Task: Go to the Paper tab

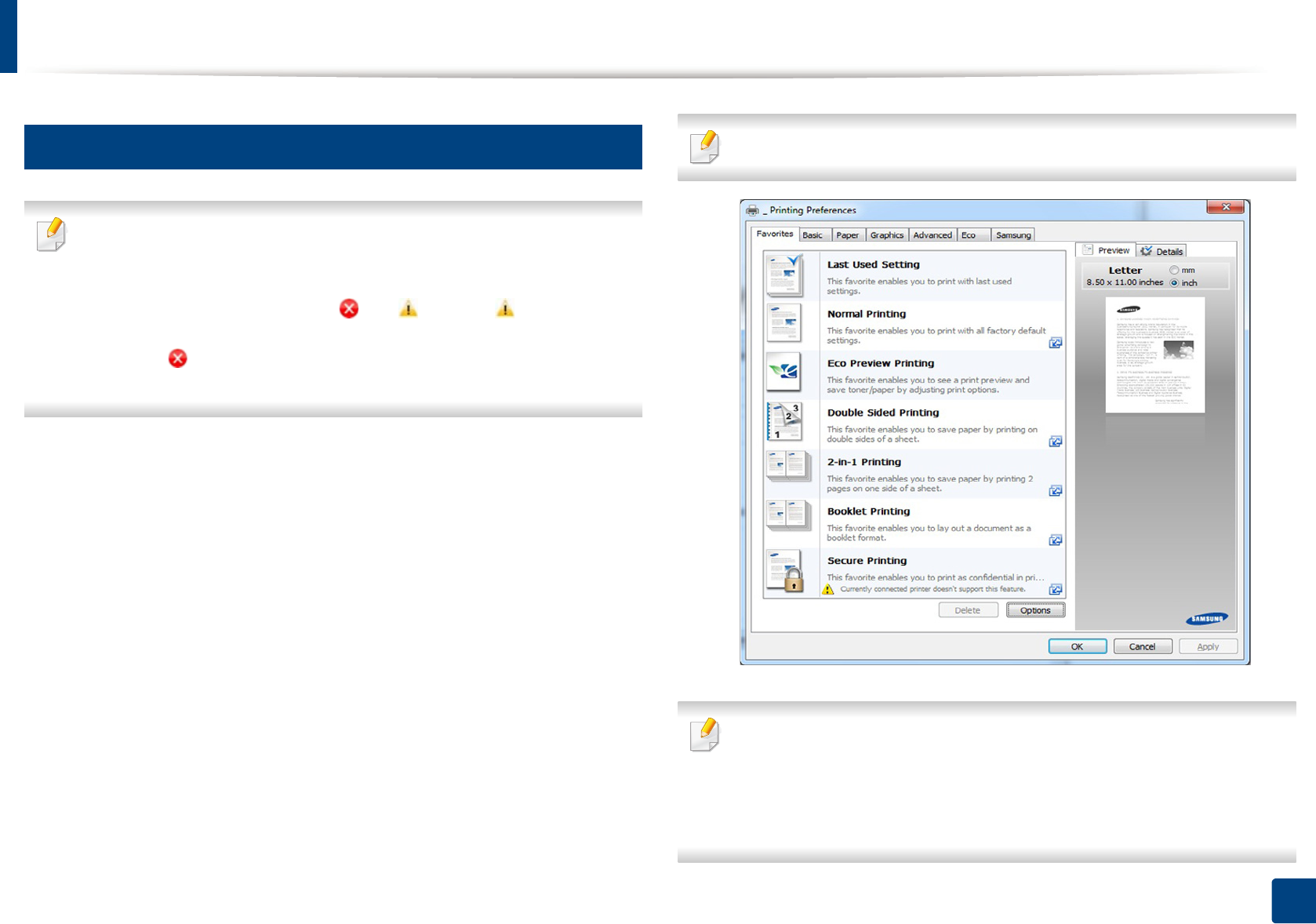Action: pyautogui.click(x=847, y=235)
